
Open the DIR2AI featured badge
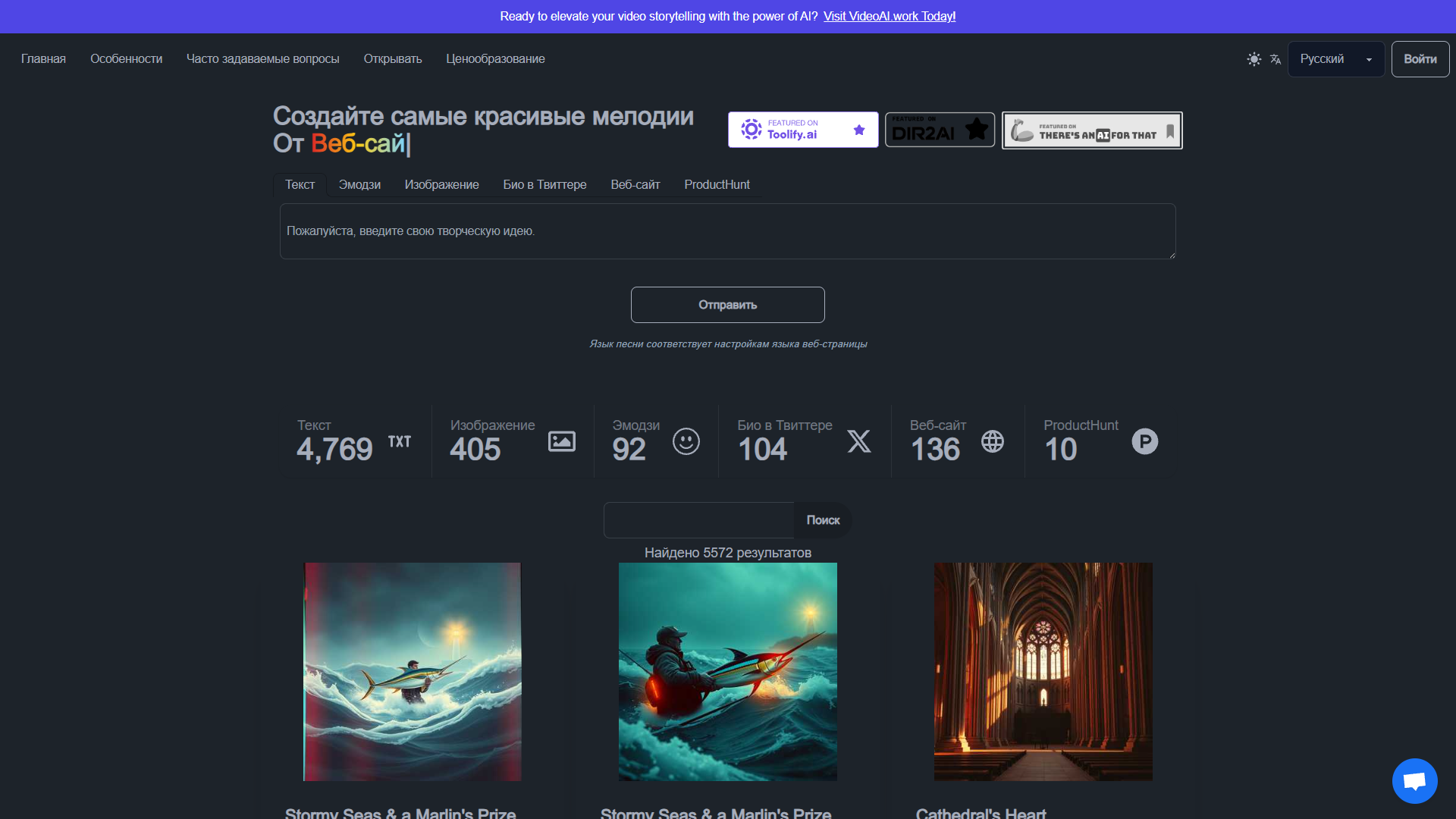940,130
